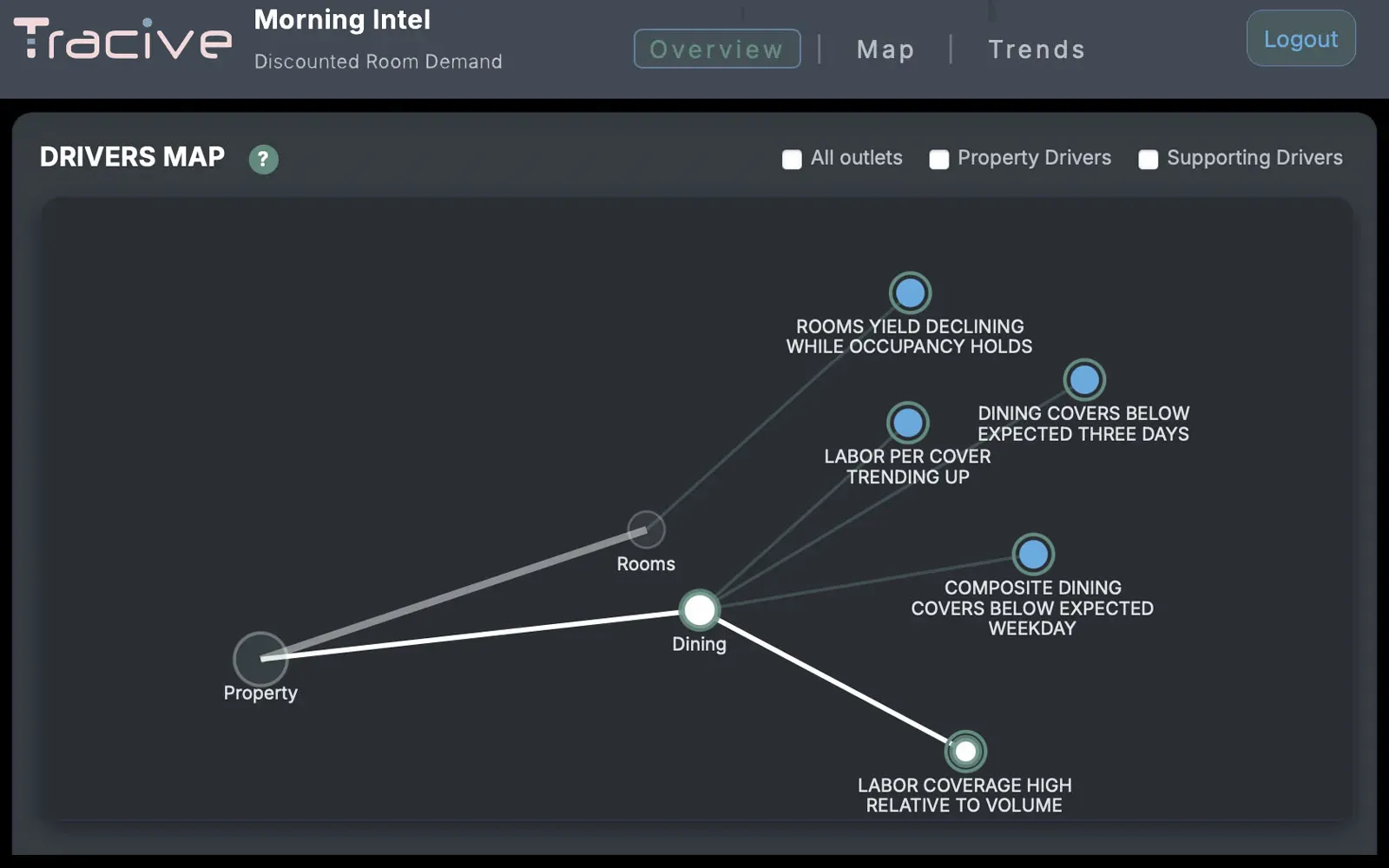This screenshot has height=868, width=1389.
Task: Click the Rooms node circle
Action: coord(645,529)
